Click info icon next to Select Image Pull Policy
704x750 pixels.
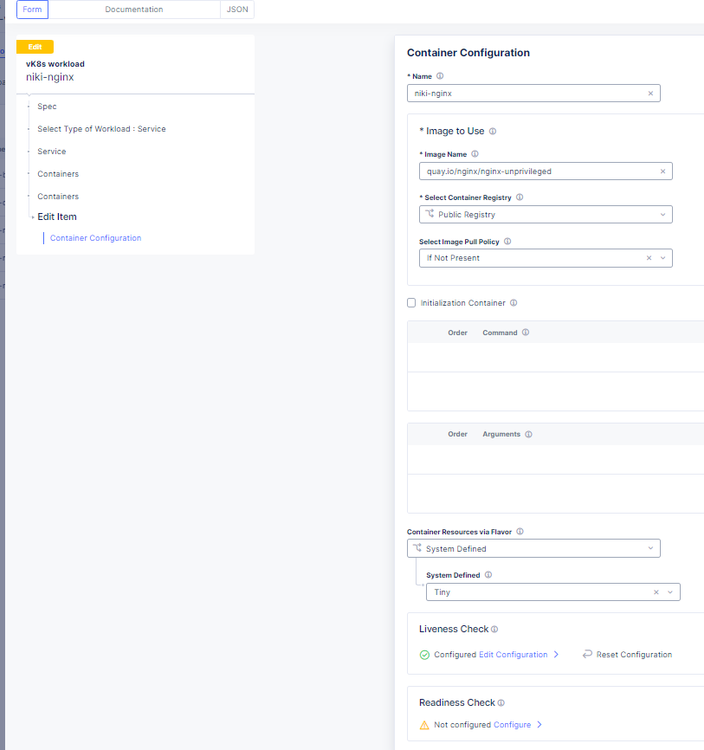[x=507, y=241]
